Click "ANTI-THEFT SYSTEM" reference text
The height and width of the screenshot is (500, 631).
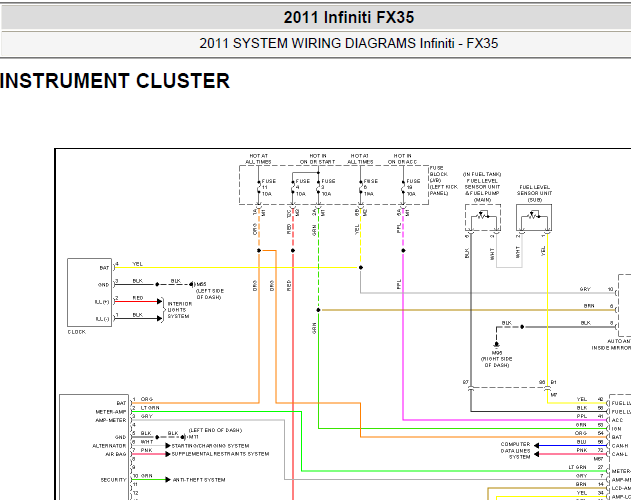coord(199,479)
